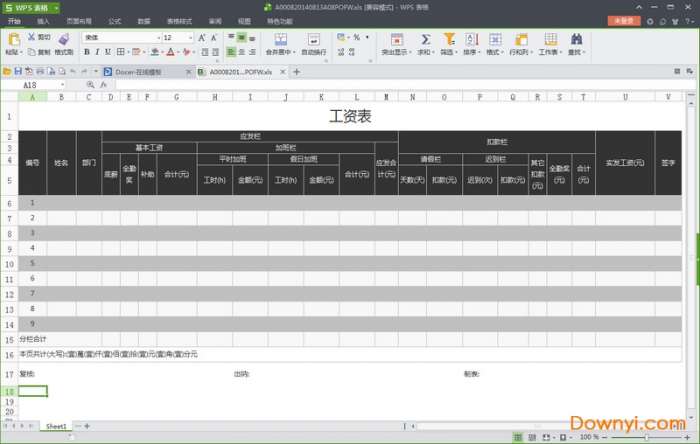The image size is (700, 444).
Task: Click the Open folder icon in quick toolbar
Action: point(7,71)
